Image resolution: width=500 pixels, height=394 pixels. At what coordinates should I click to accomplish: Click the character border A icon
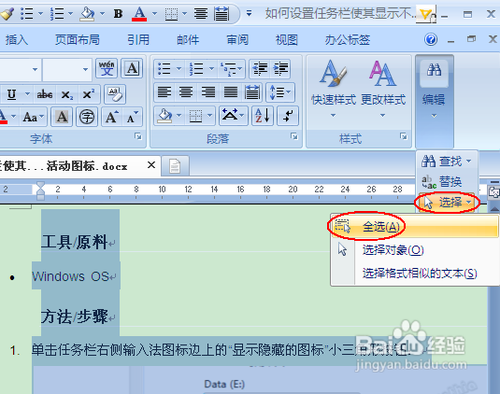tap(132, 68)
